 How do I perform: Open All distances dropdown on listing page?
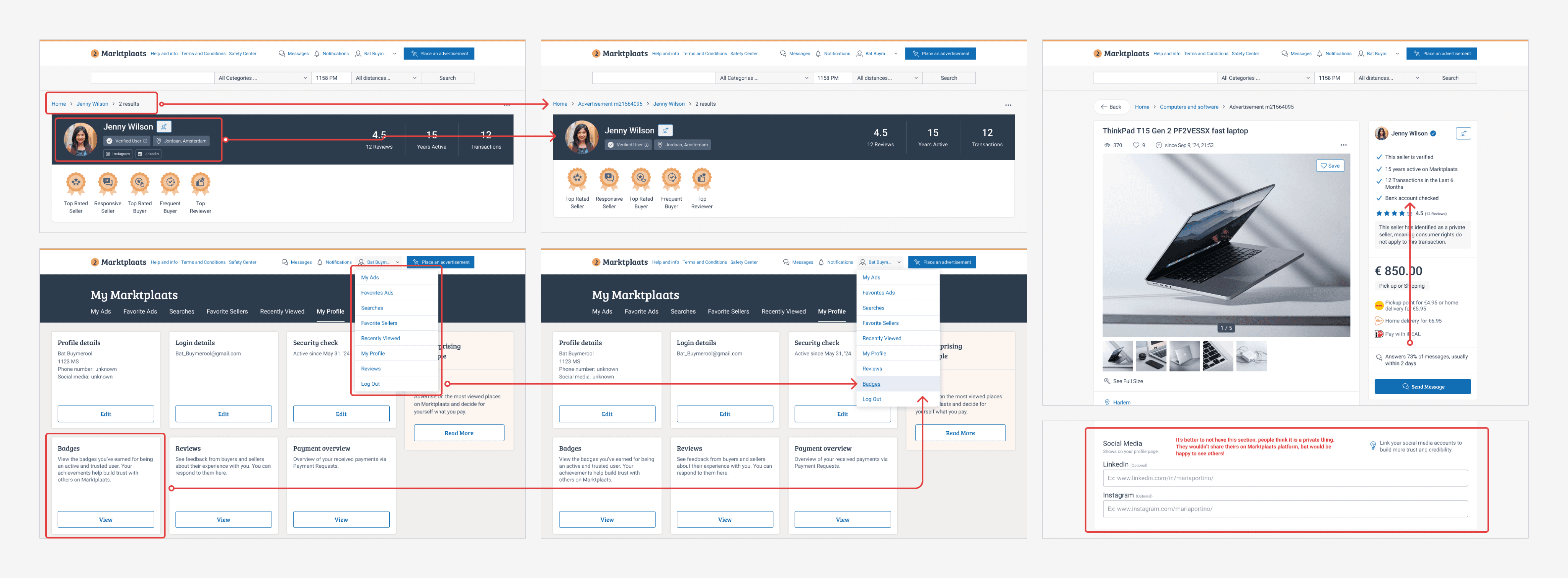[x=1388, y=78]
